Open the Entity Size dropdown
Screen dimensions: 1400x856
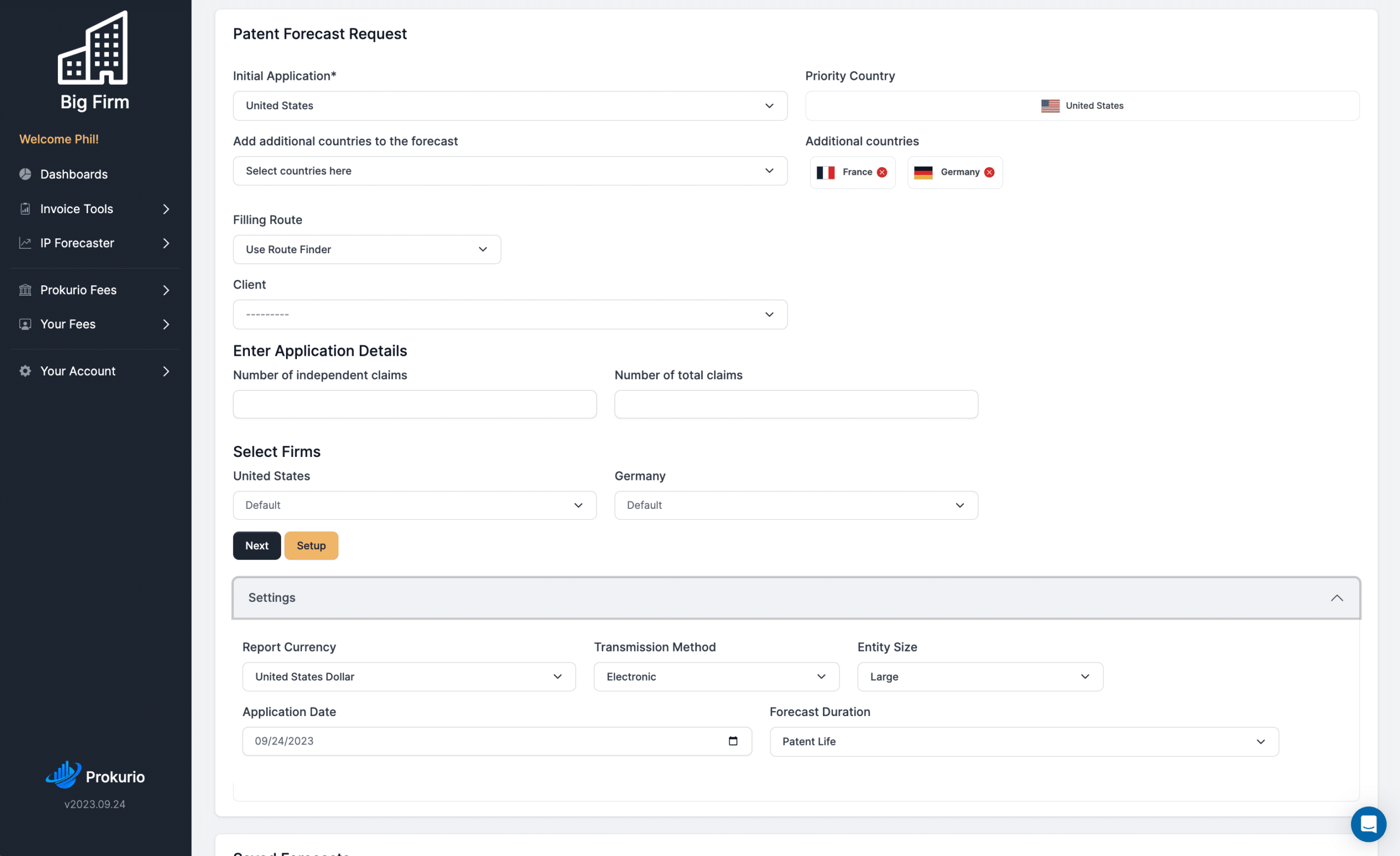pos(979,677)
